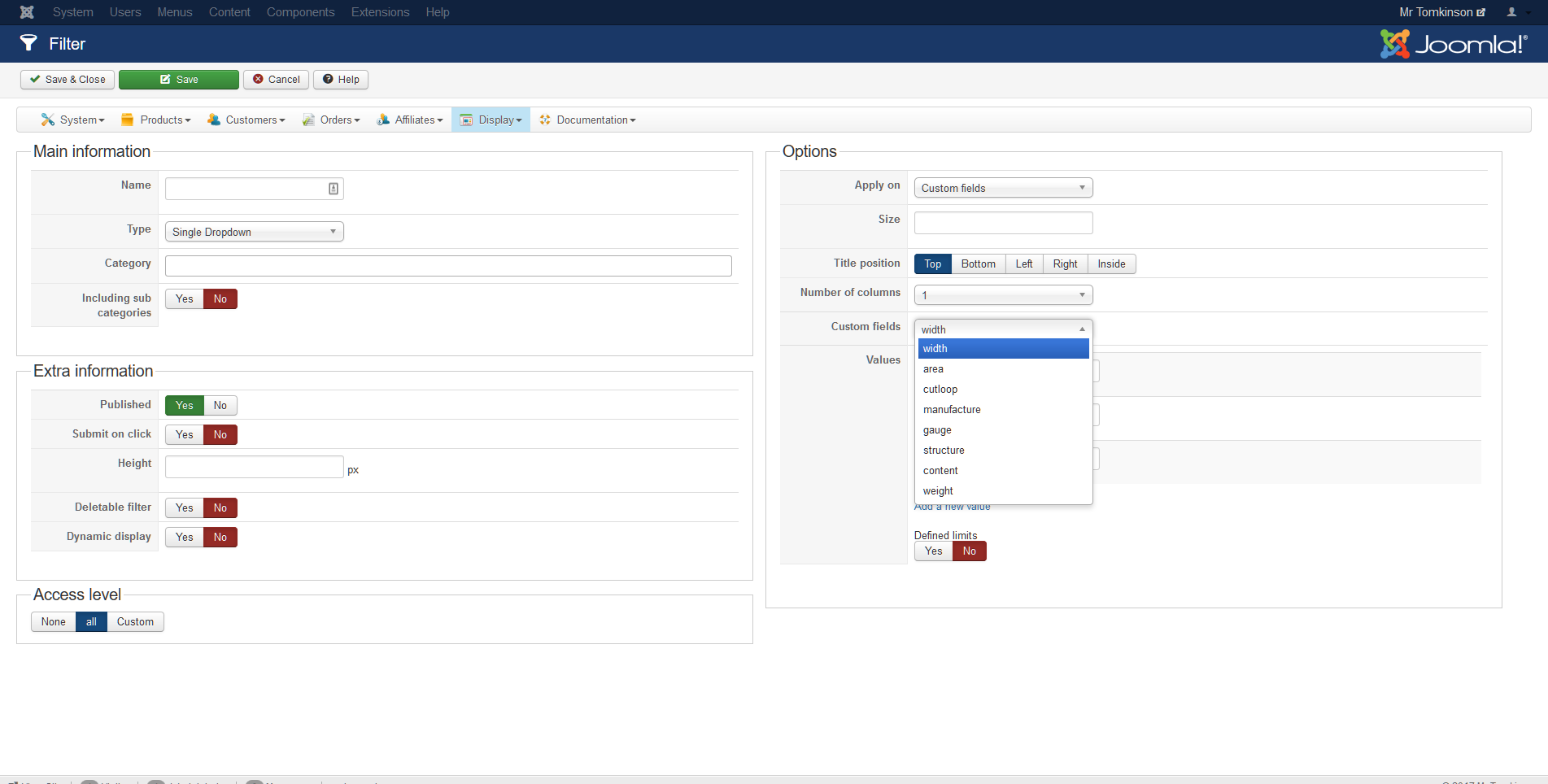Viewport: 1548px width, 784px height.
Task: Set Dynamic display to No
Action: pyautogui.click(x=220, y=538)
